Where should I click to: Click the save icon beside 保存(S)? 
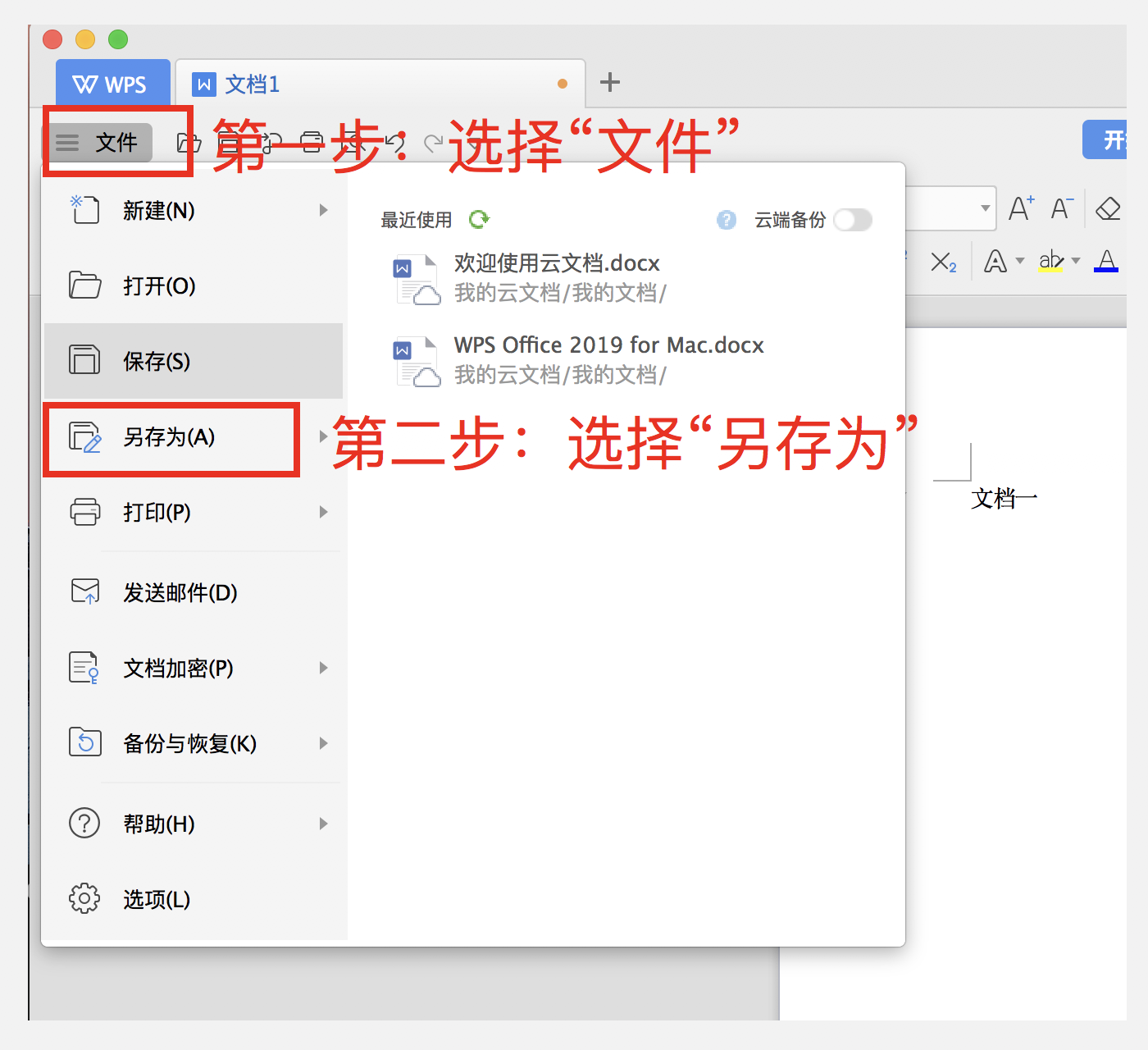point(84,360)
